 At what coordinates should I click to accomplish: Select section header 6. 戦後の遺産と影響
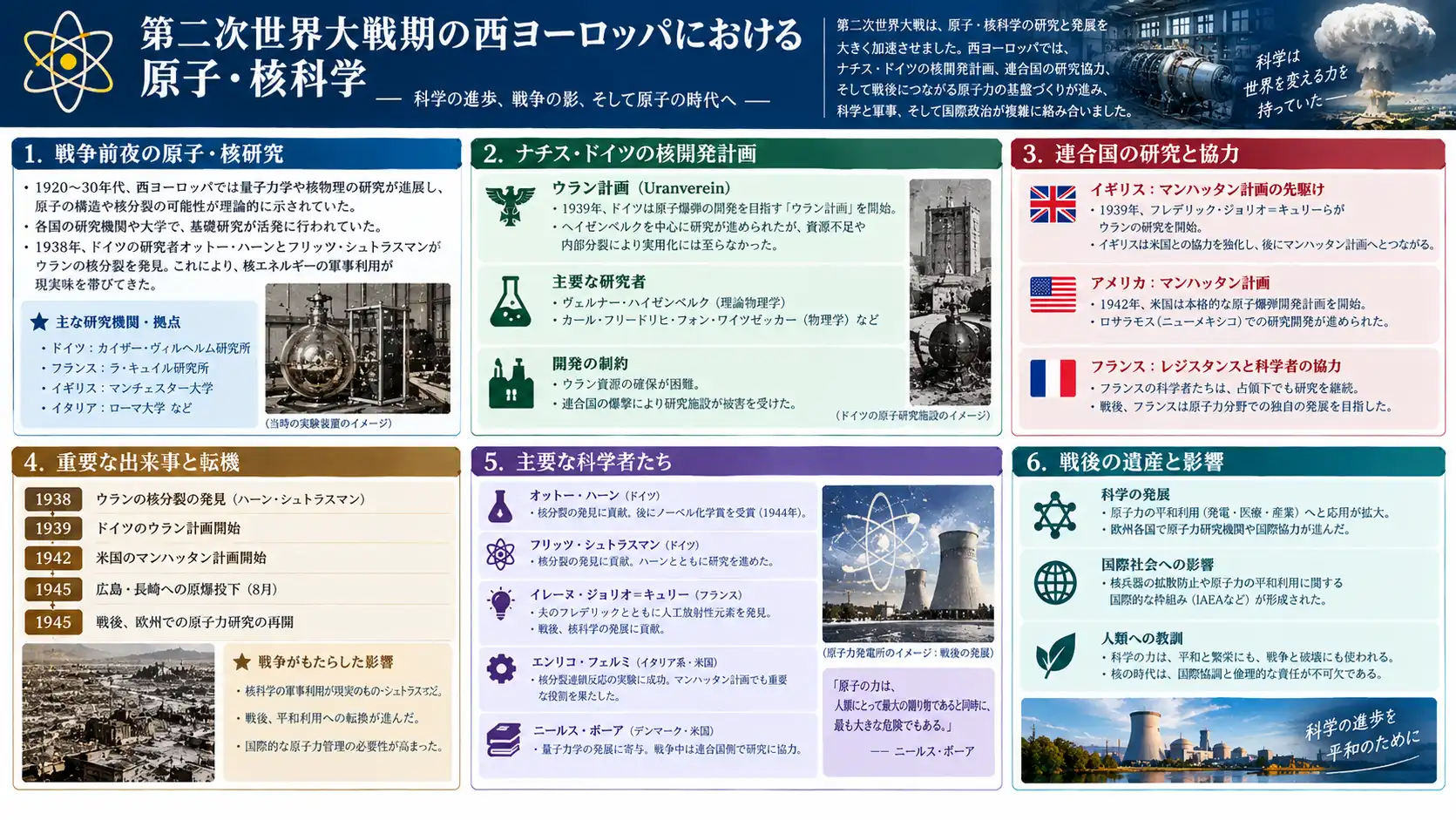click(1228, 461)
